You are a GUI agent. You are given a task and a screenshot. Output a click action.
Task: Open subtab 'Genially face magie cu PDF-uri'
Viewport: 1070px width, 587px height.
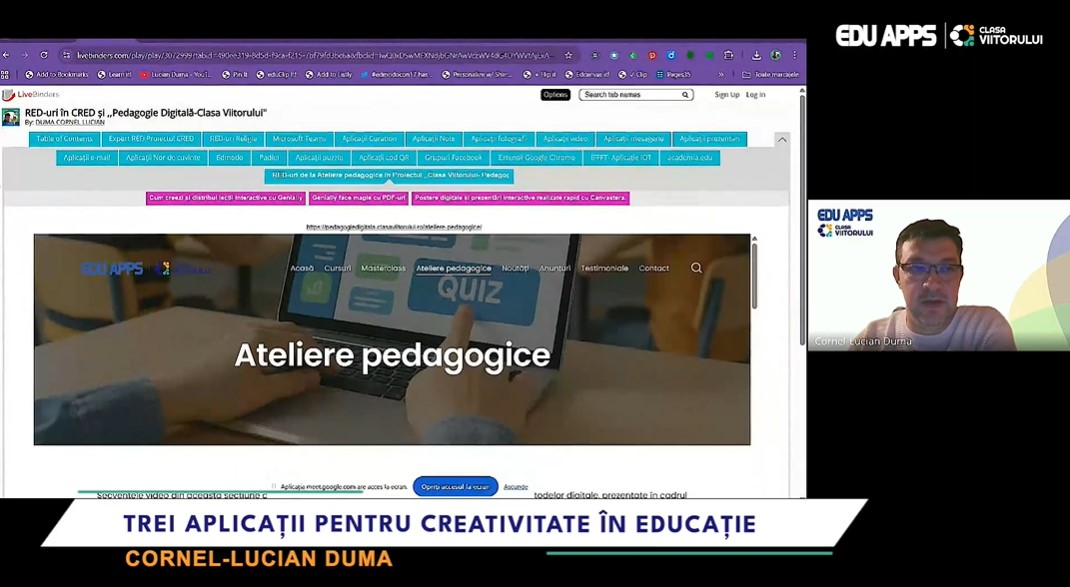pos(359,198)
